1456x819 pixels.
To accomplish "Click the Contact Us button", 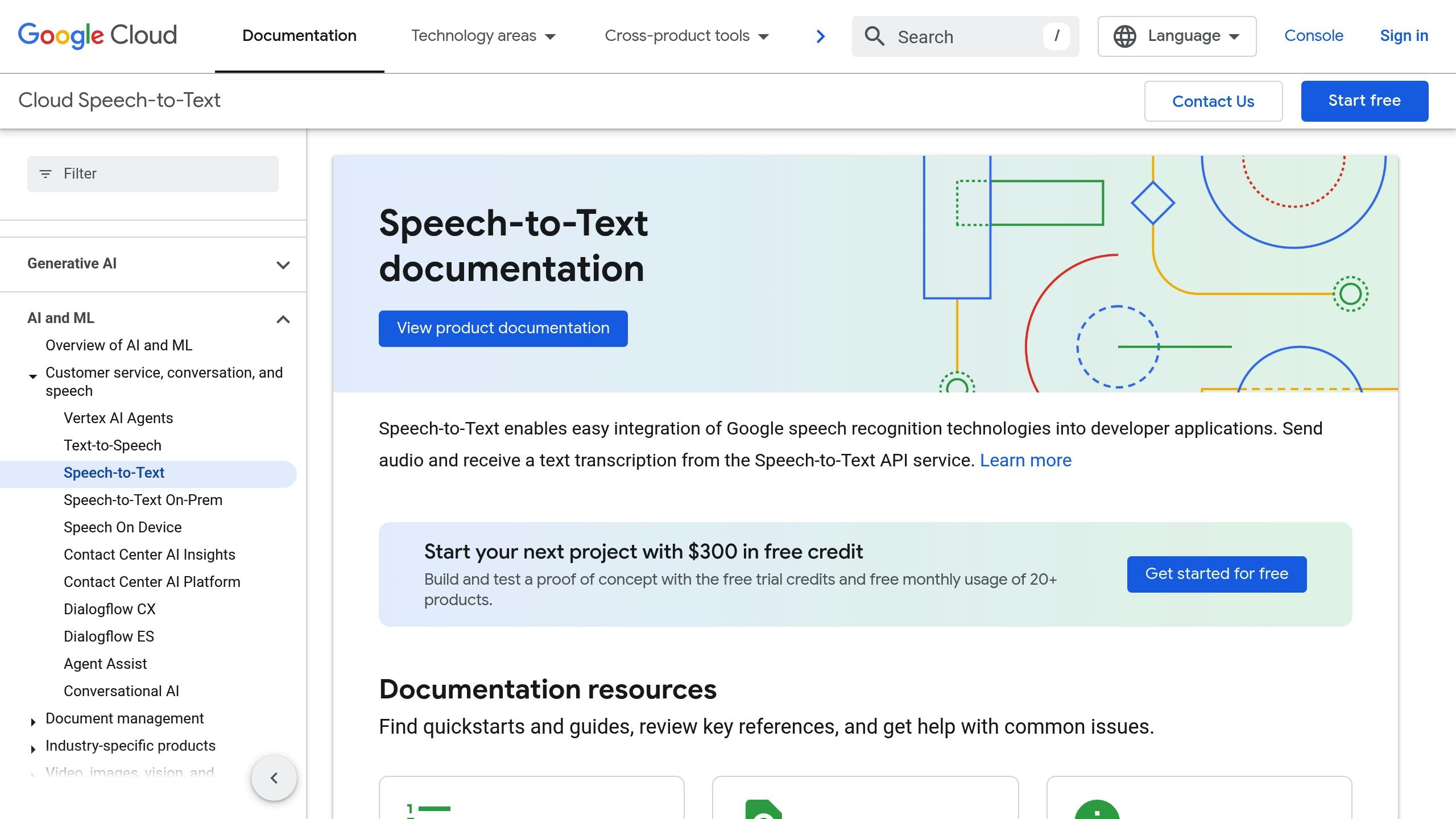I will 1213,101.
